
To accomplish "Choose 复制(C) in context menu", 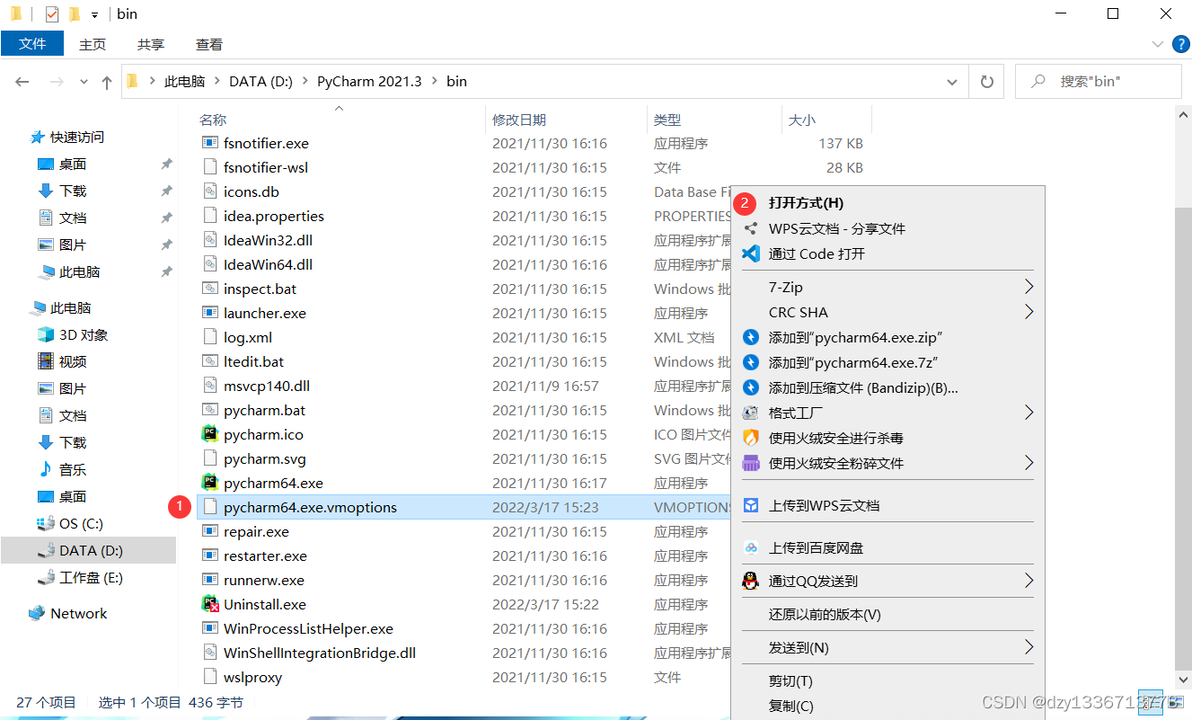I will click(x=791, y=706).
